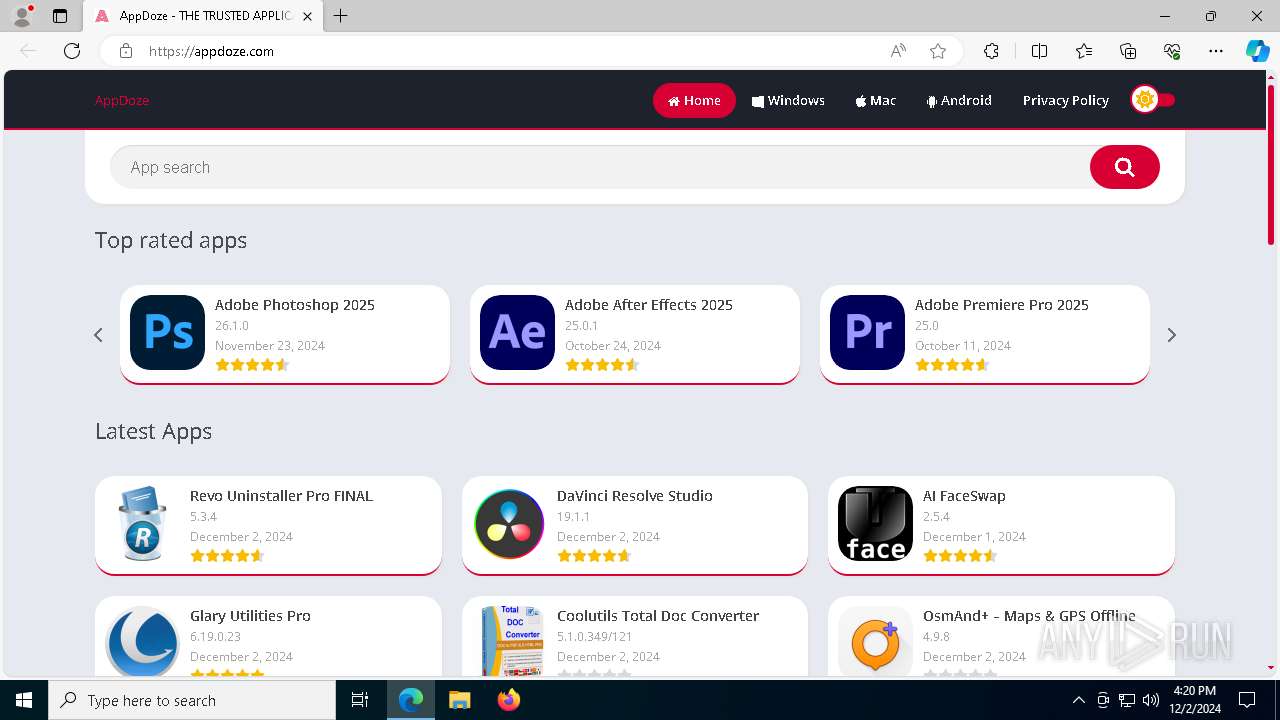Click Adobe After Effects 2025 title
The image size is (1280, 720).
[x=649, y=305]
